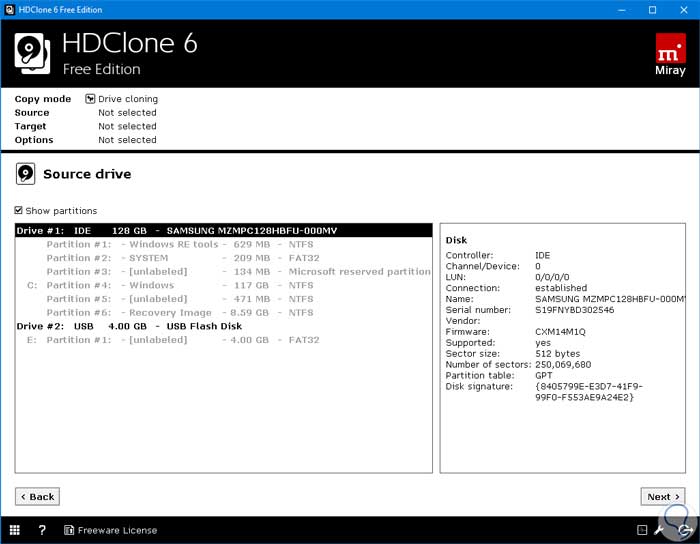Image resolution: width=700 pixels, height=544 pixels.
Task: Maximize the HDClone window
Action: pos(652,9)
